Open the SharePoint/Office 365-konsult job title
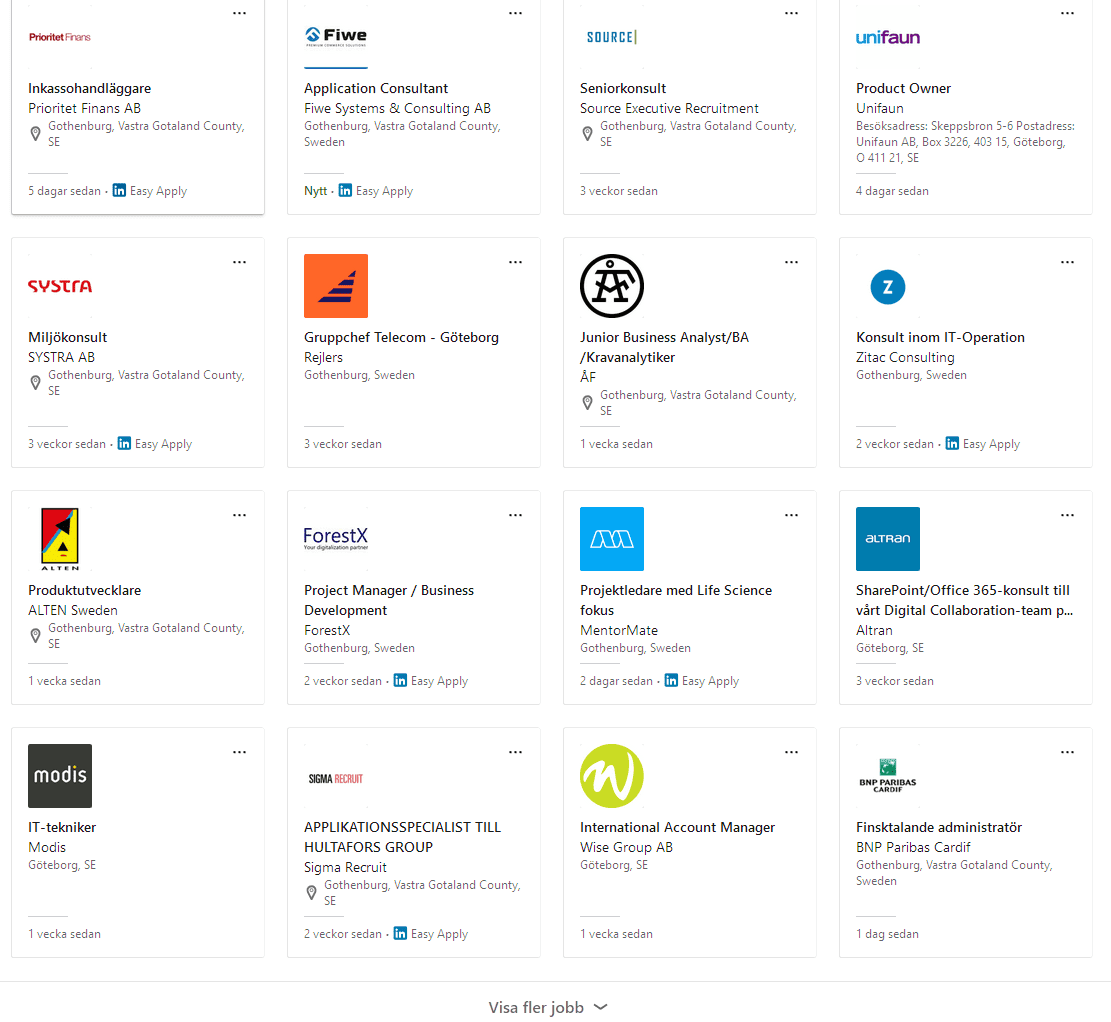Viewport: 1111px width, 1022px height. click(964, 600)
